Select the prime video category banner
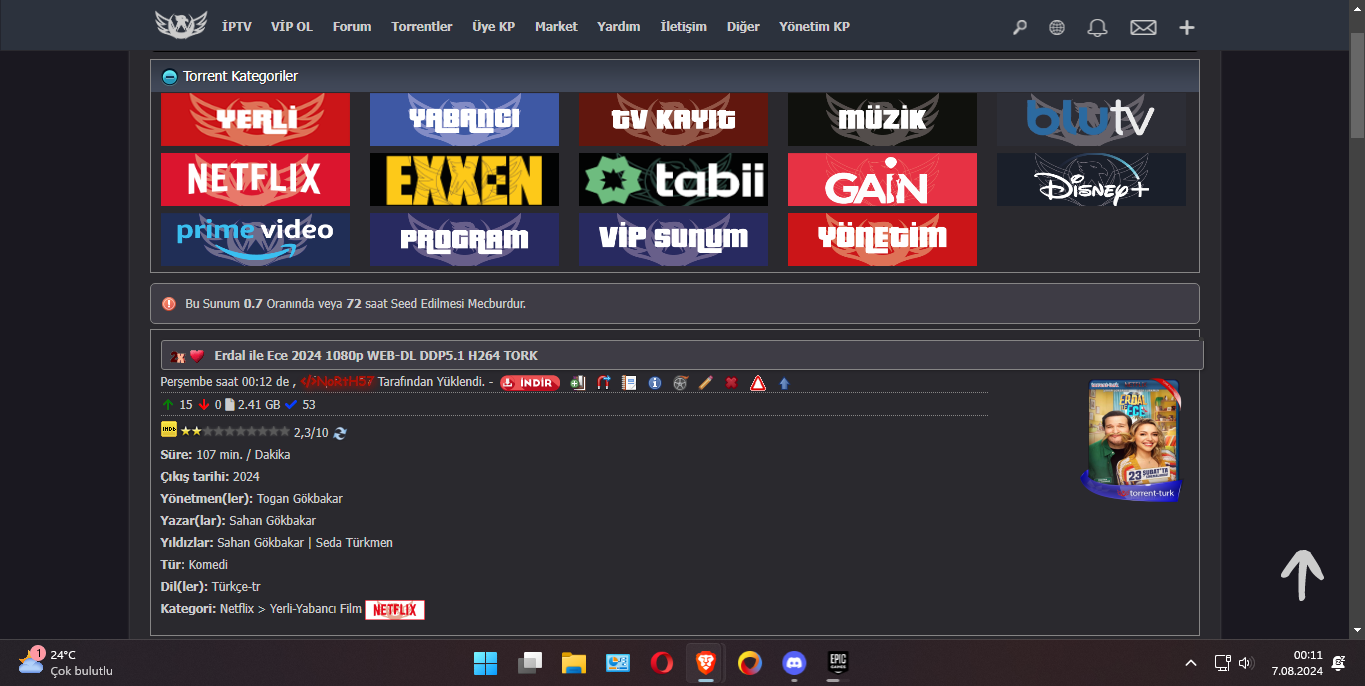 coord(256,240)
